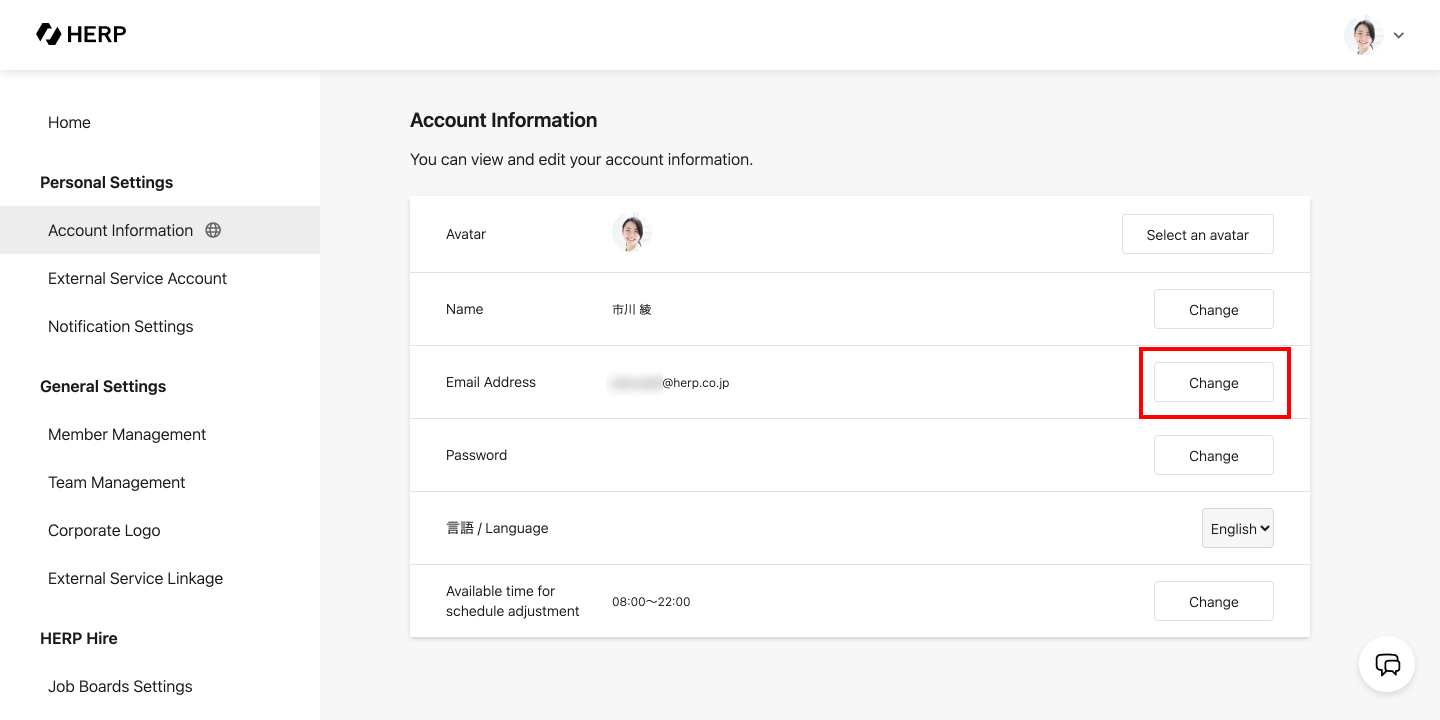The image size is (1440, 720).
Task: Open the English language dropdown
Action: [x=1237, y=529]
